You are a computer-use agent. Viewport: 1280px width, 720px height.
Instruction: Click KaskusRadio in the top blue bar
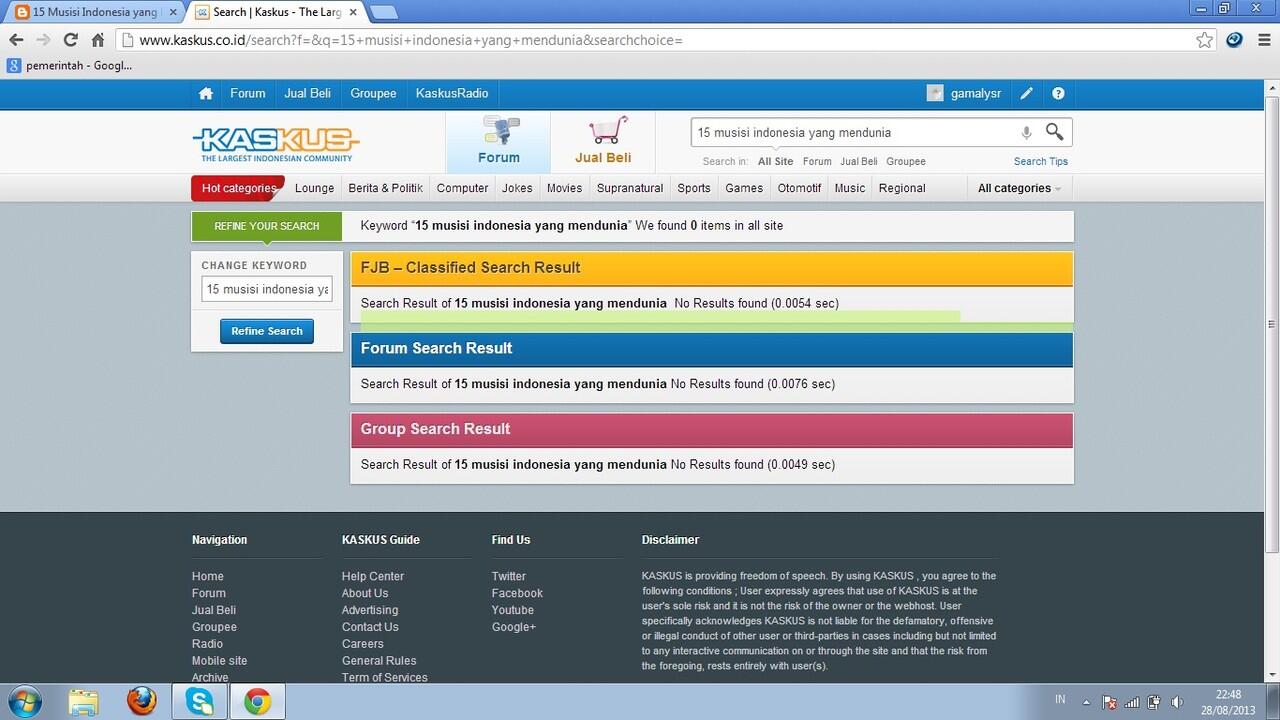[x=452, y=93]
